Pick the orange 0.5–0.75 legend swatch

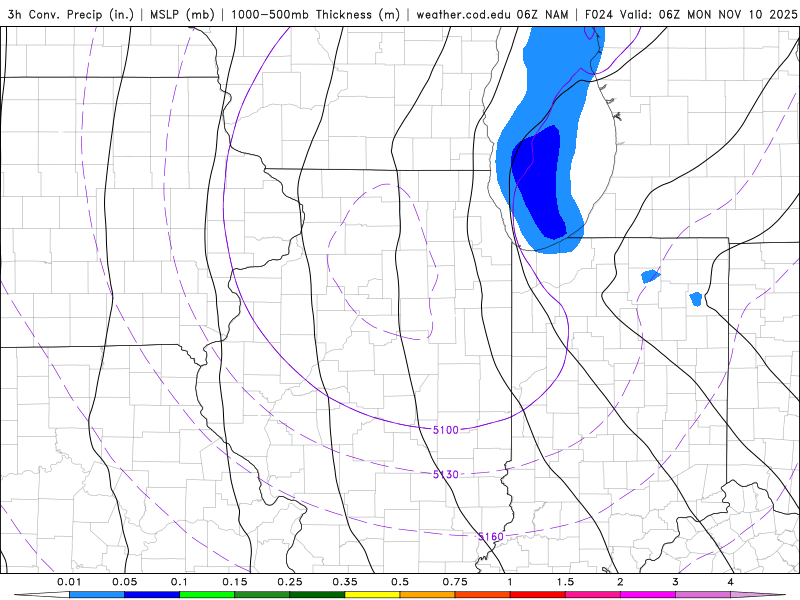[x=428, y=595]
